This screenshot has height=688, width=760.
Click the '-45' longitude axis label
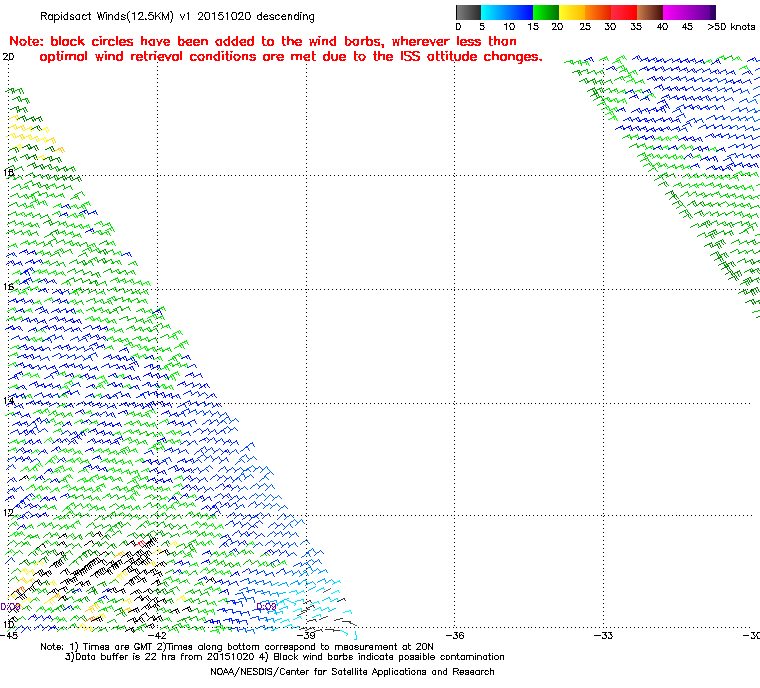9,636
